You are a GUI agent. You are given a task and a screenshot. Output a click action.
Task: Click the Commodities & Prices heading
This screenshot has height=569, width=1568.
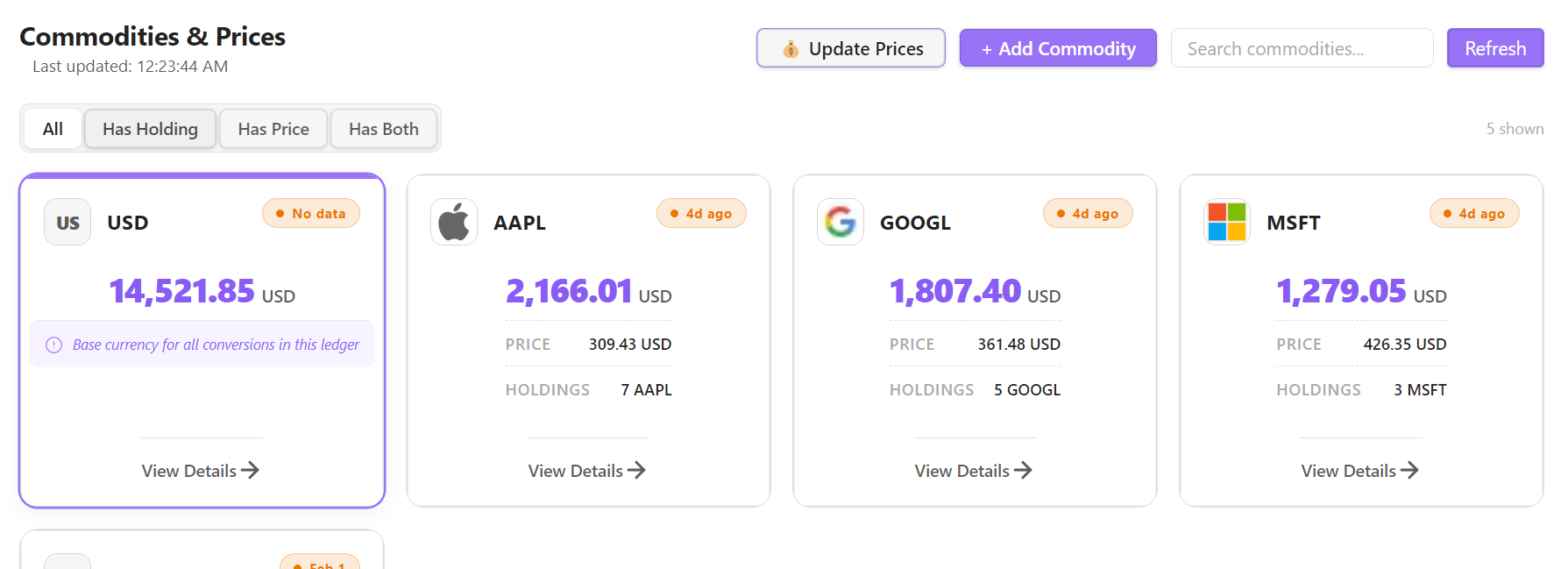tap(153, 36)
